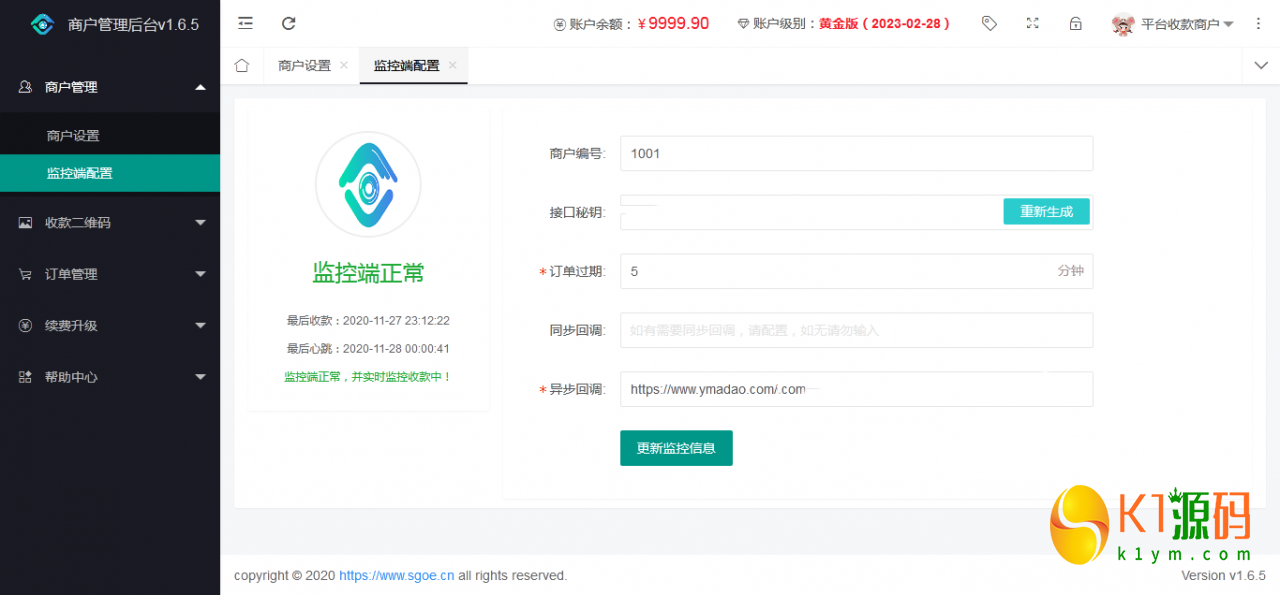
Task: Click the 订单过期 minutes input field
Action: coord(856,271)
